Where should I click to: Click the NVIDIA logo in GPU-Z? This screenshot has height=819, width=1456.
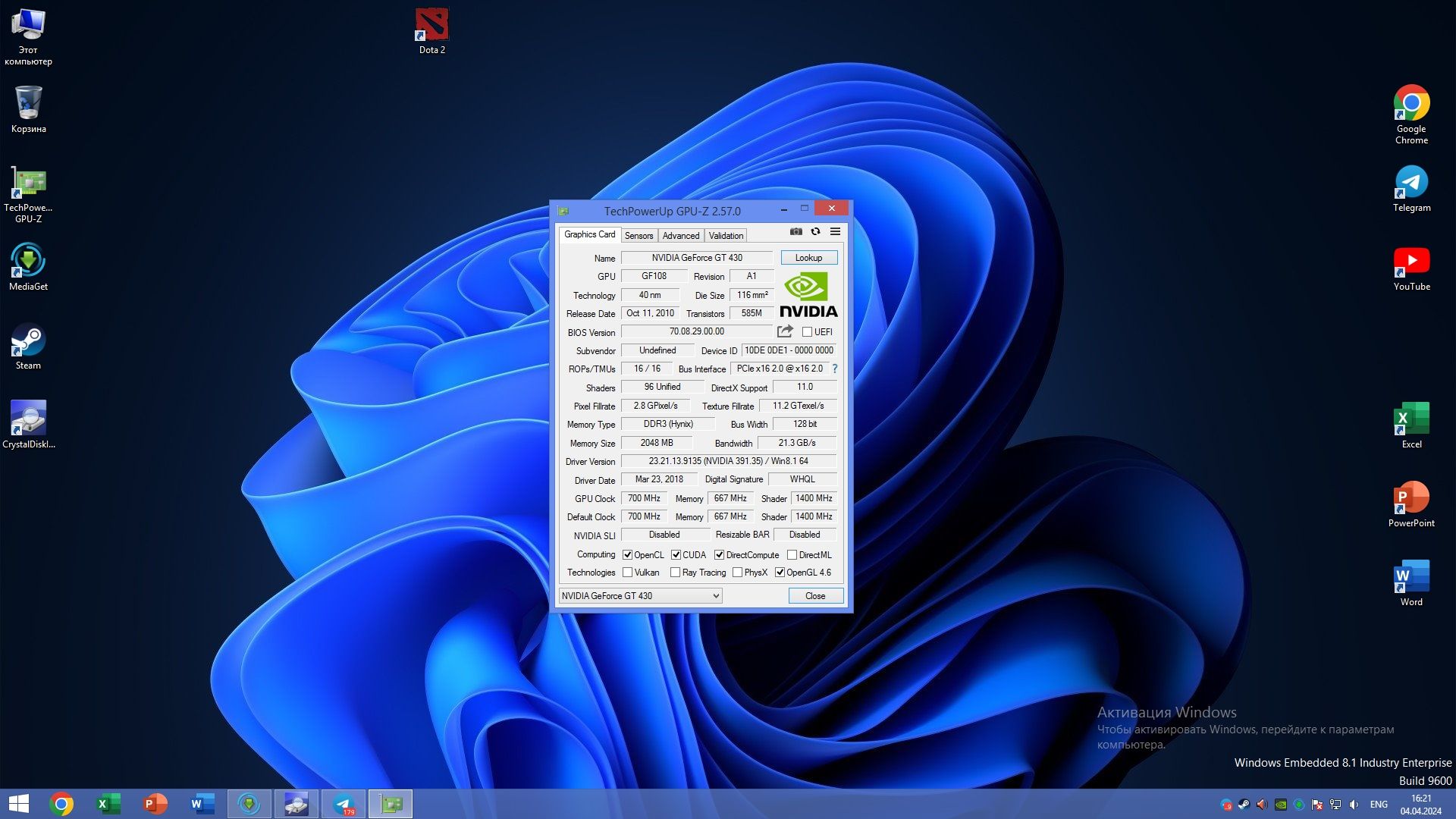(808, 296)
